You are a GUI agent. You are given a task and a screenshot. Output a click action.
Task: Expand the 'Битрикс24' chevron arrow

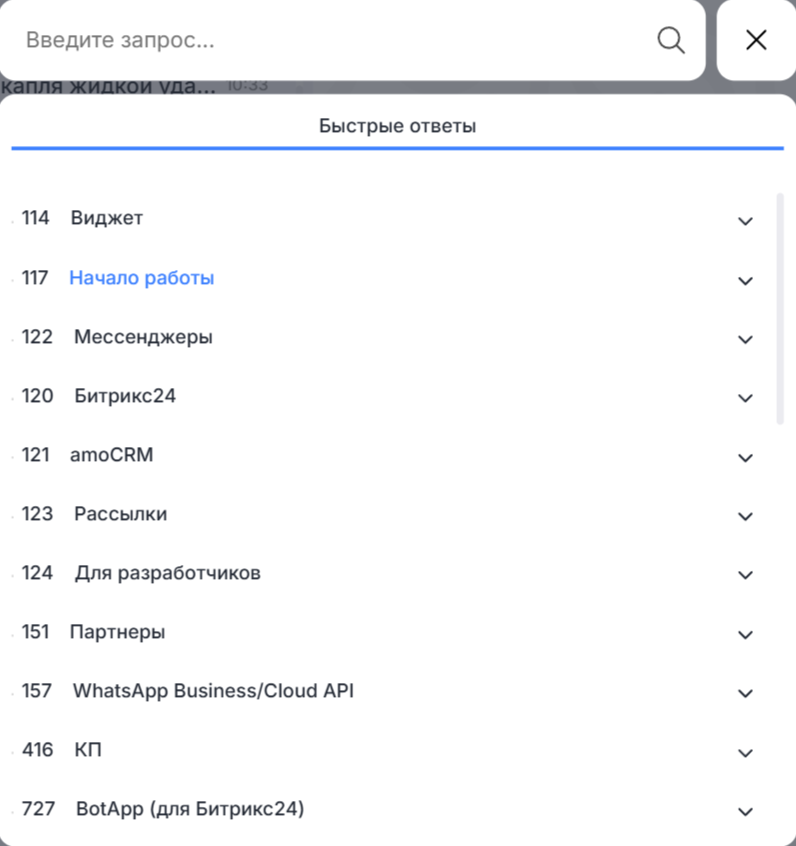coord(744,398)
